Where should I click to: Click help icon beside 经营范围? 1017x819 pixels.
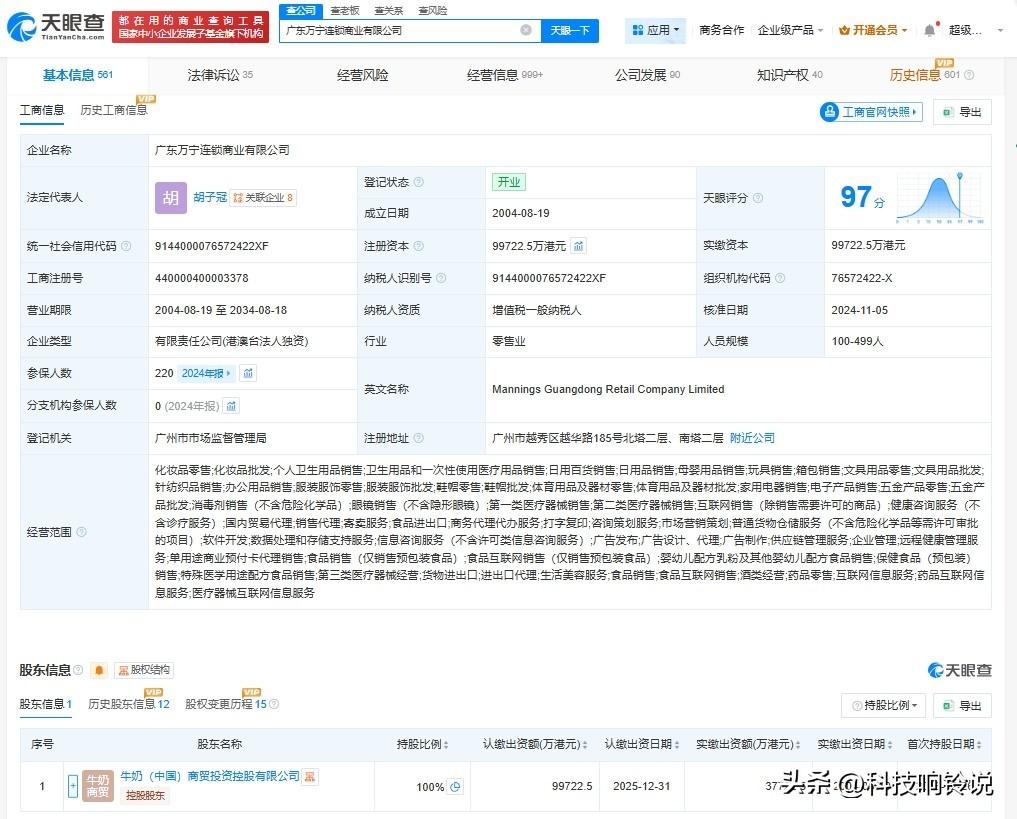click(x=82, y=532)
